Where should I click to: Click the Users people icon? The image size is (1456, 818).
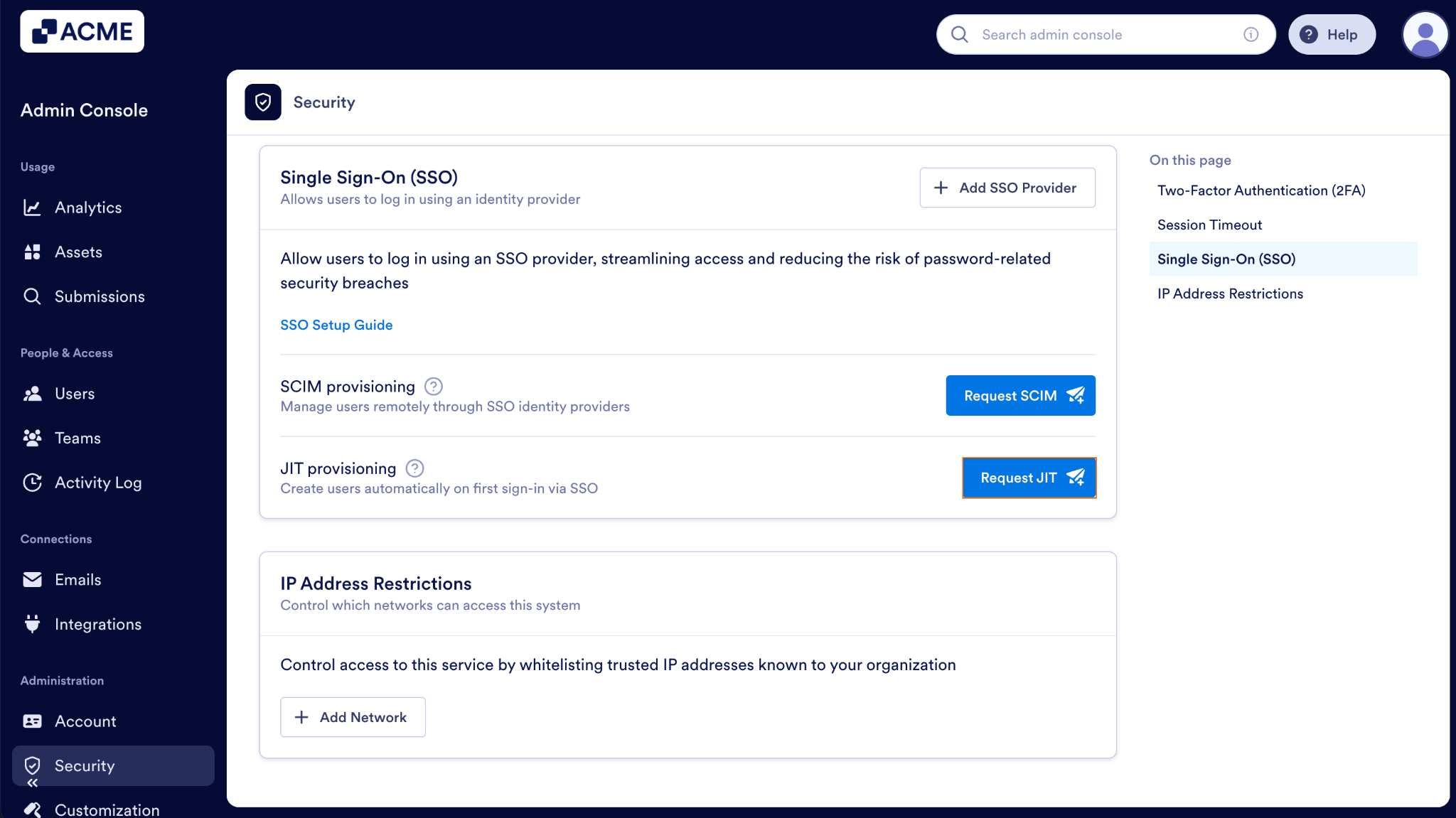(32, 394)
